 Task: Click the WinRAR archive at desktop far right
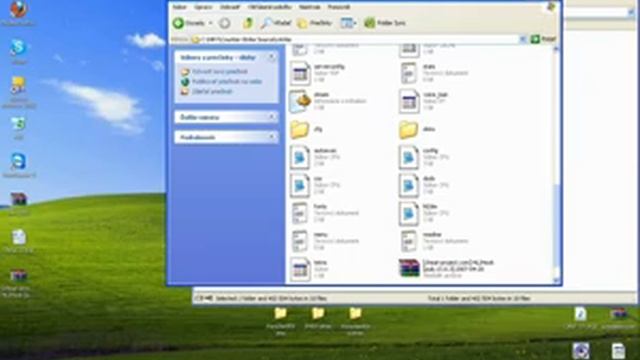tap(619, 314)
